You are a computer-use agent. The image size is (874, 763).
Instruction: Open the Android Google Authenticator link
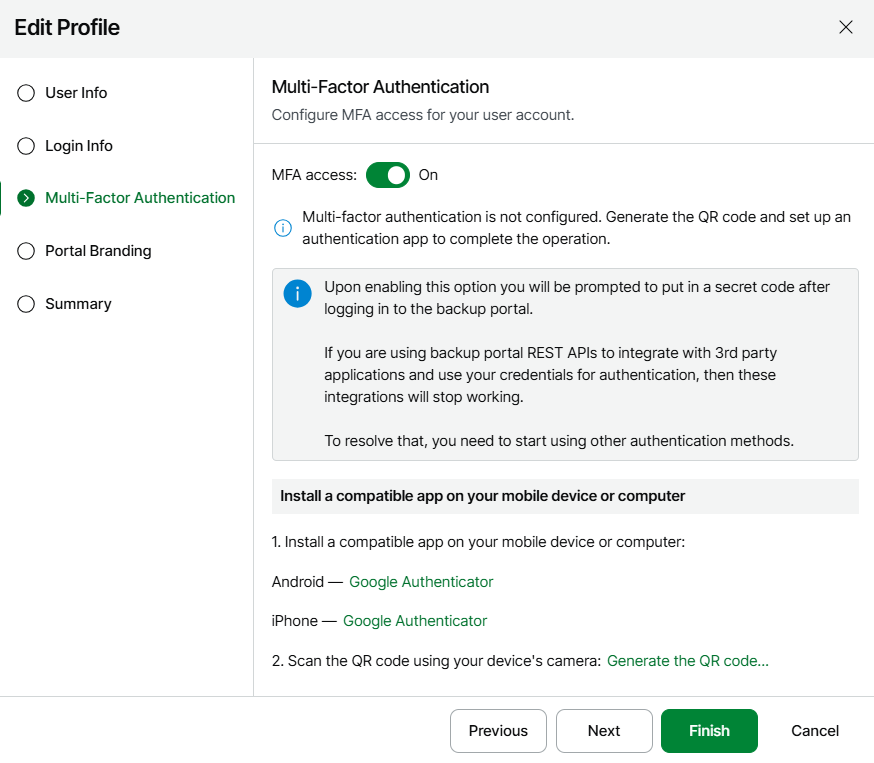point(421,582)
